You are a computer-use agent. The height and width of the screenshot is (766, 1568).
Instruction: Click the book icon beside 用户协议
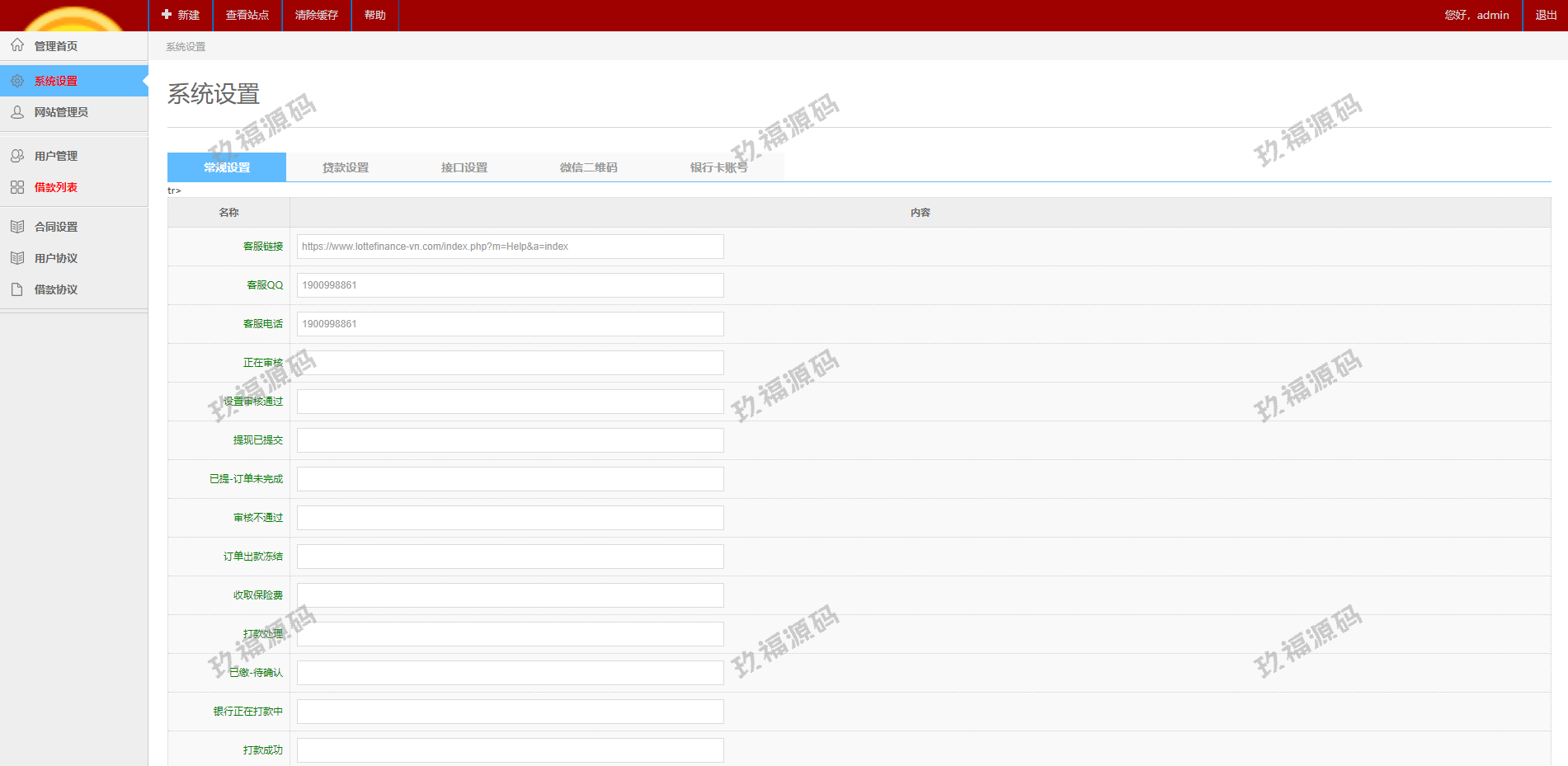coord(17,258)
